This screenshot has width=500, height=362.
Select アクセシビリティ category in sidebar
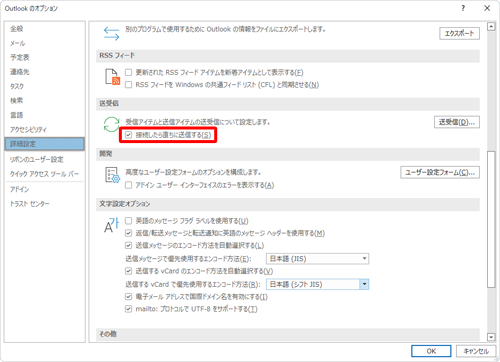pyautogui.click(x=45, y=129)
